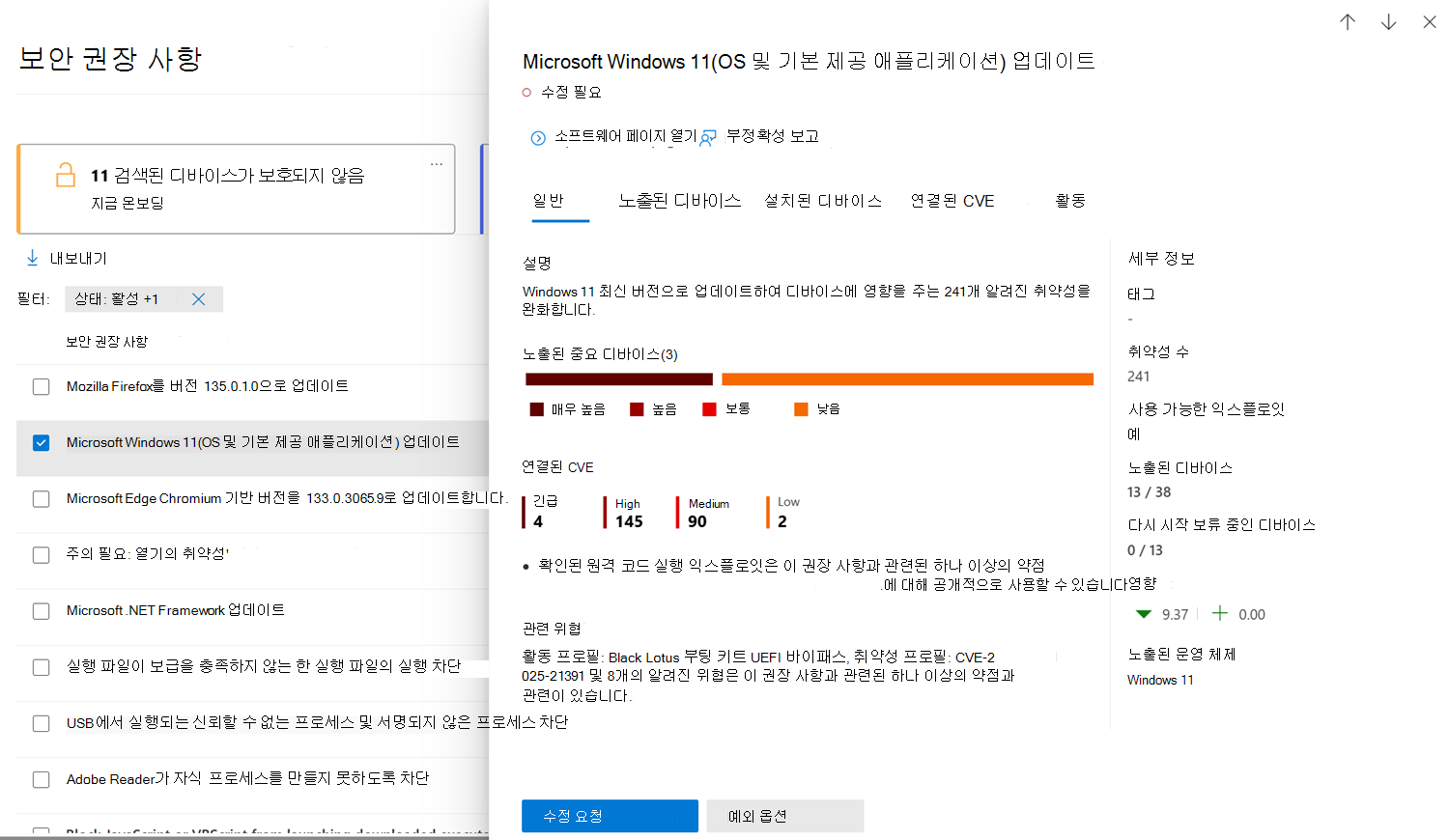Image resolution: width=1449 pixels, height=840 pixels.
Task: Uncheck the Microsoft Windows 11 update recommendation
Action: 41,443
